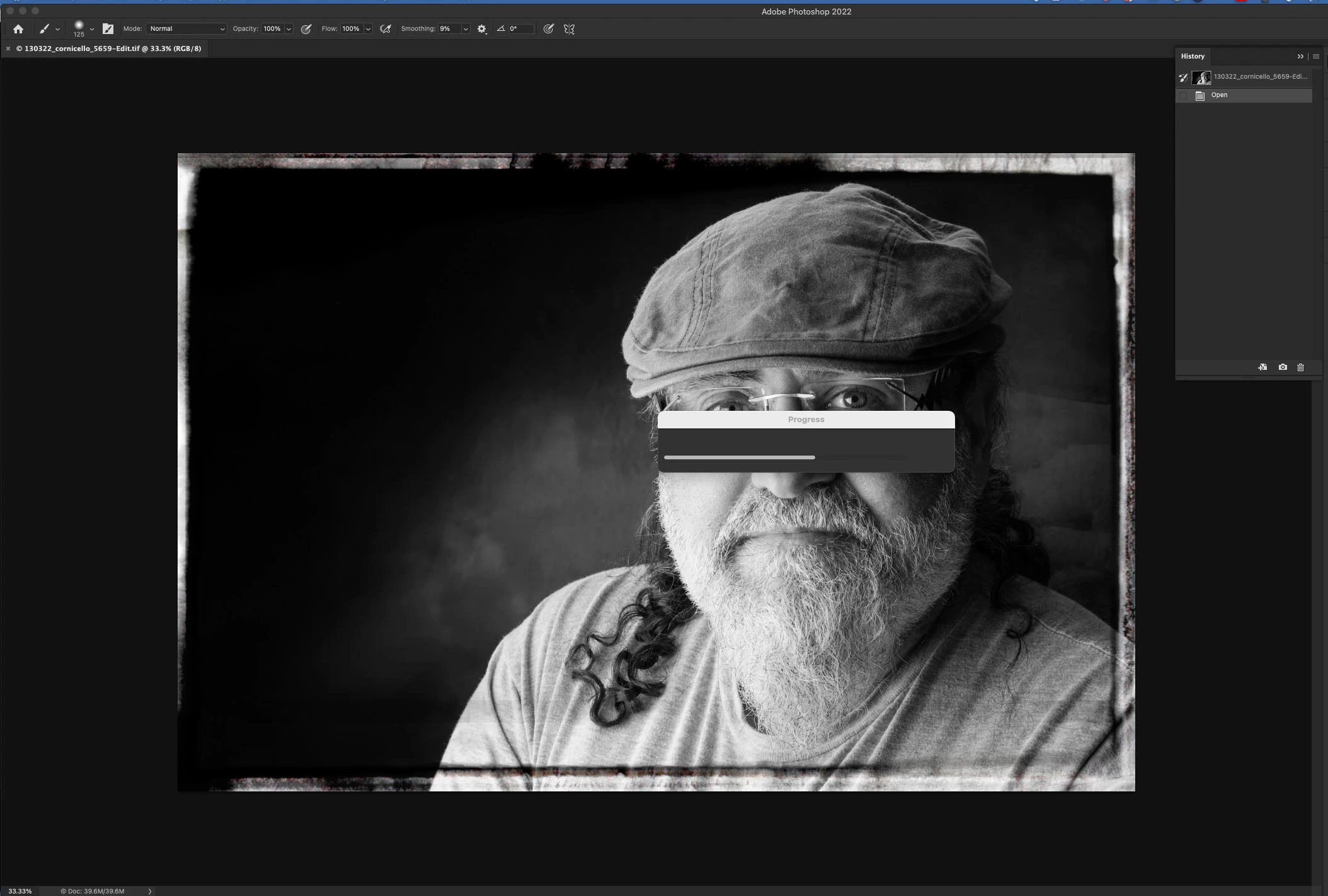The width and height of the screenshot is (1328, 896).
Task: Delete current history state trash icon
Action: (1300, 367)
